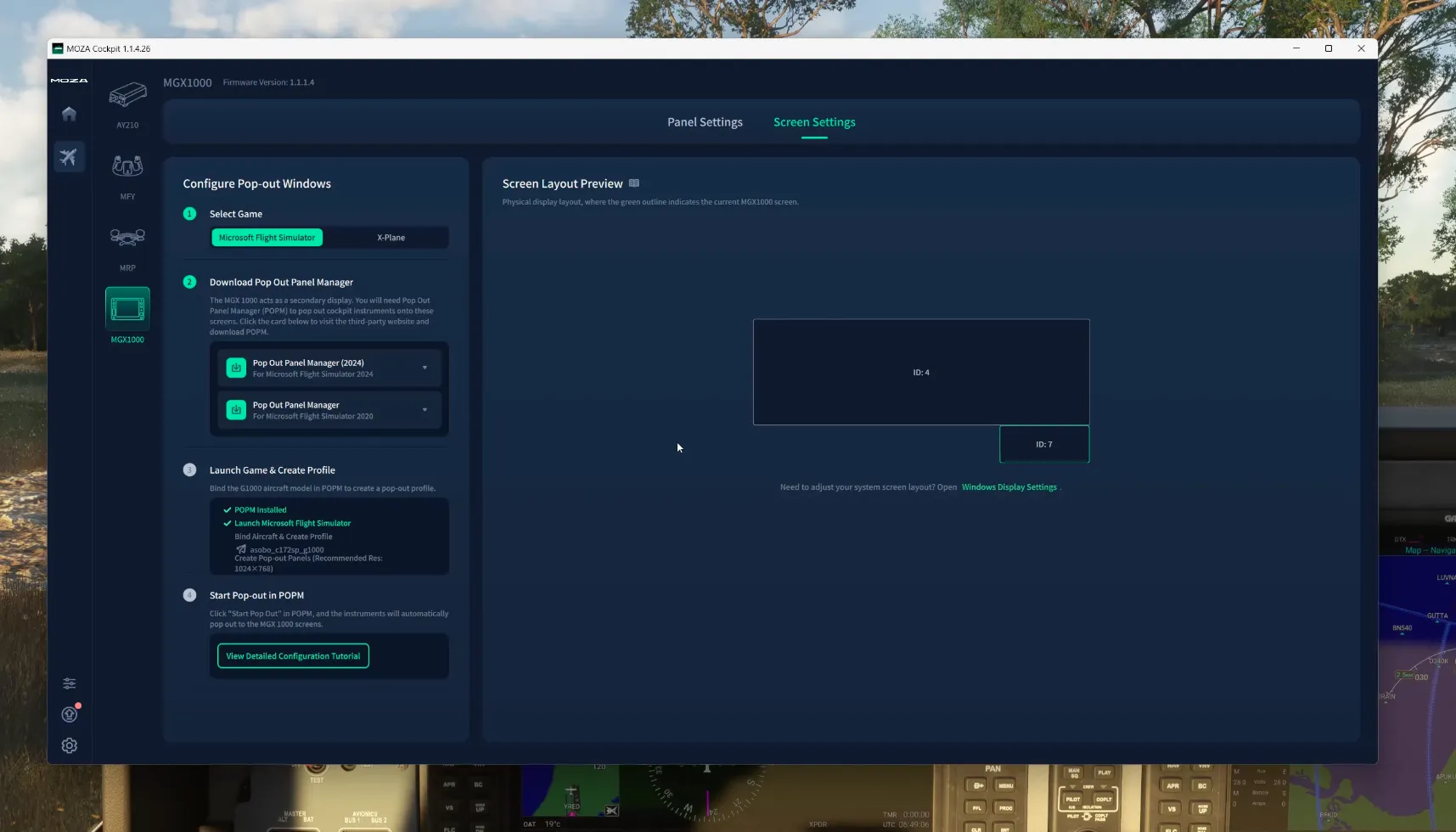Click the MOZA logo above the sidebar
1456x832 pixels.
69,80
